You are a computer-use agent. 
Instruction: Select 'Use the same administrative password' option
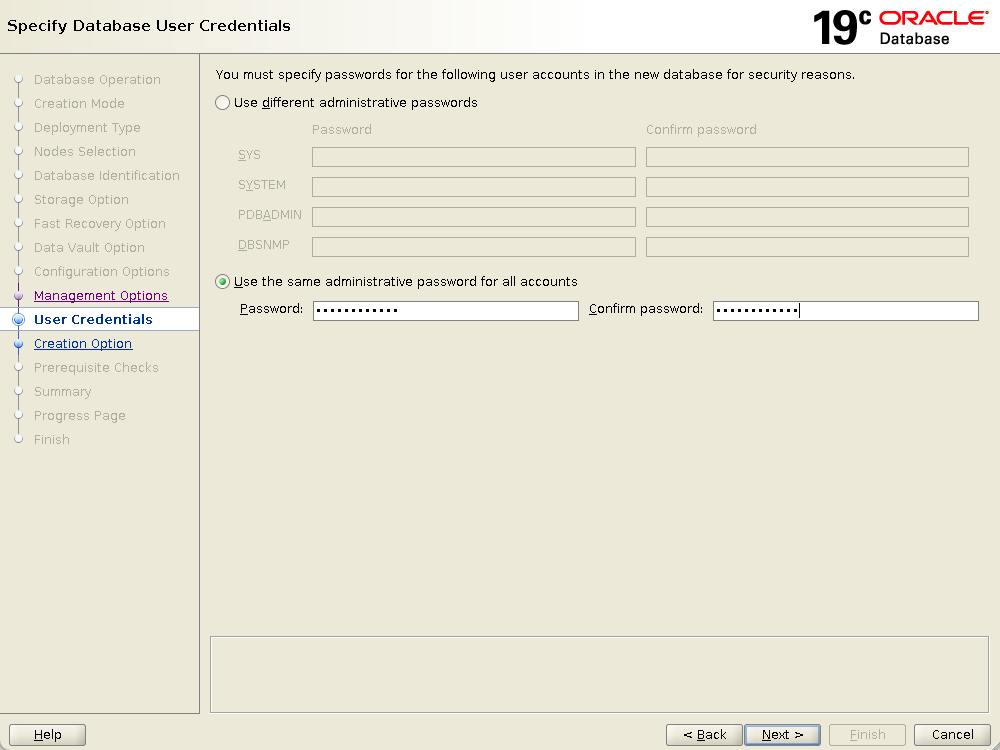point(223,282)
